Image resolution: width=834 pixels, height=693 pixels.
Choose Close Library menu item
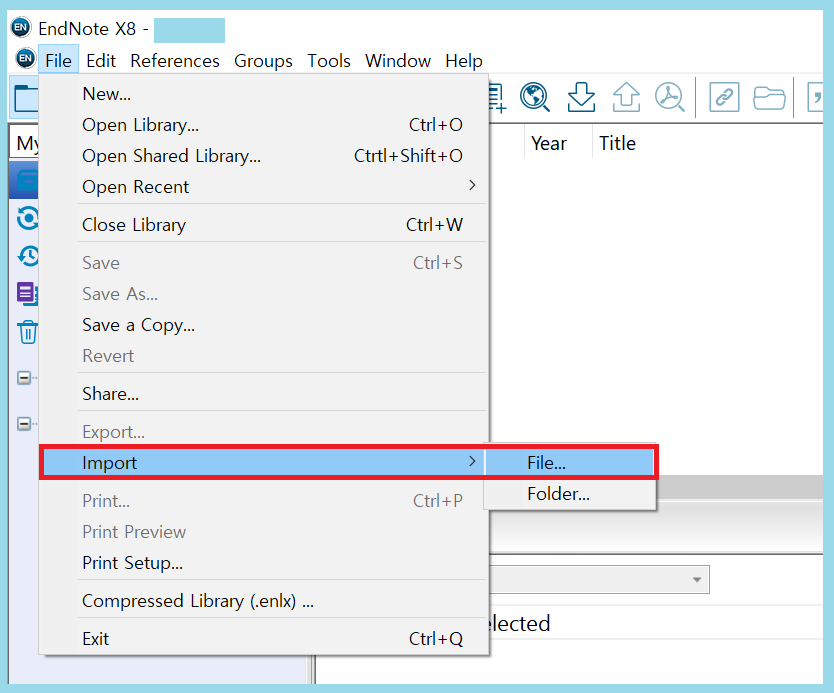click(264, 224)
